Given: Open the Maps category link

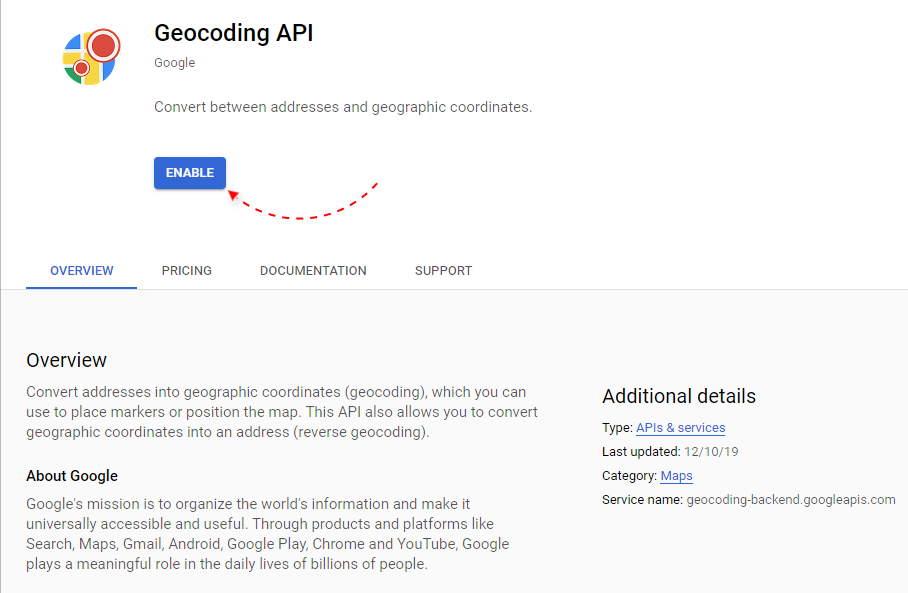Looking at the screenshot, I should (676, 476).
